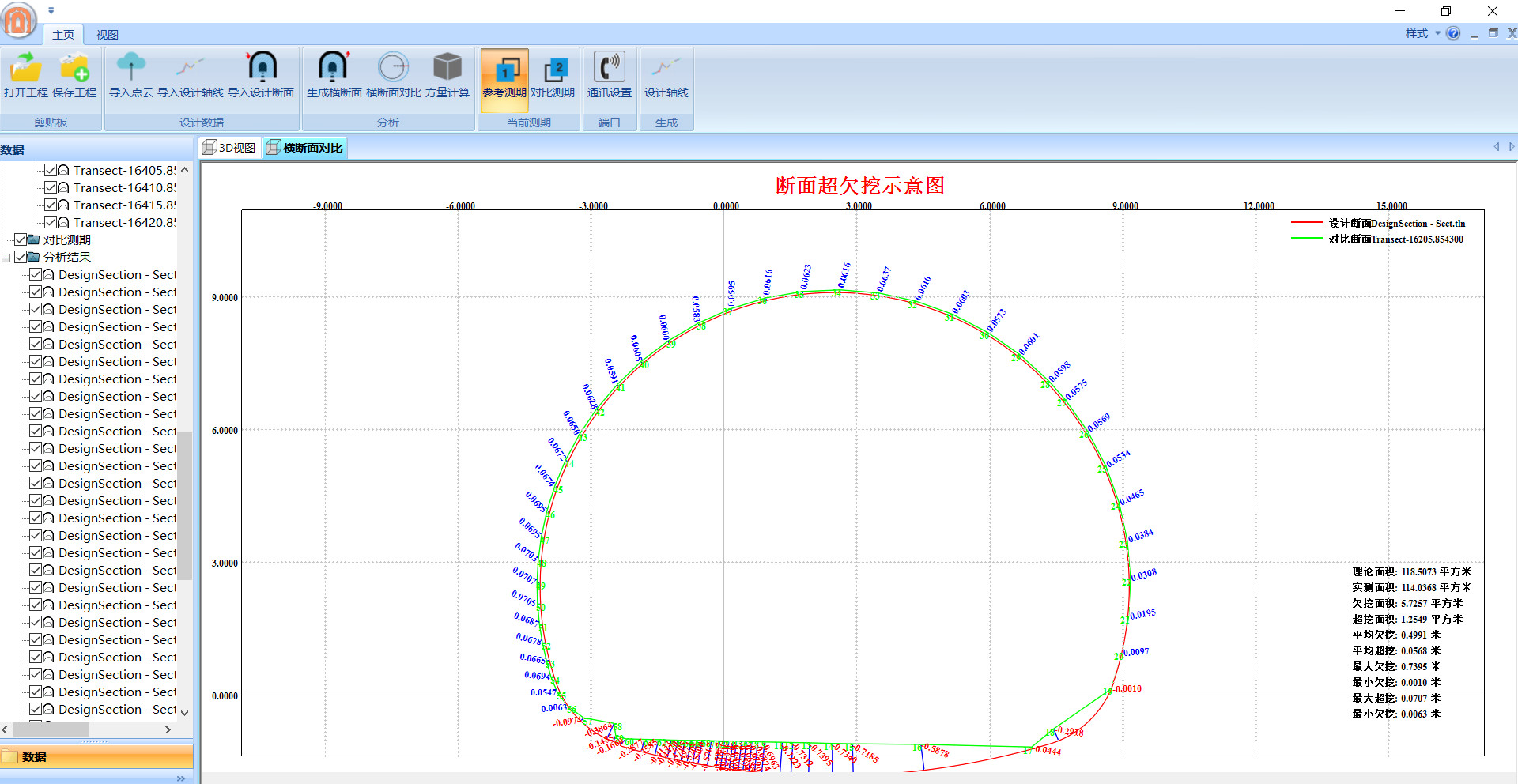Click green 对比断面 legend line

[x=1307, y=238]
